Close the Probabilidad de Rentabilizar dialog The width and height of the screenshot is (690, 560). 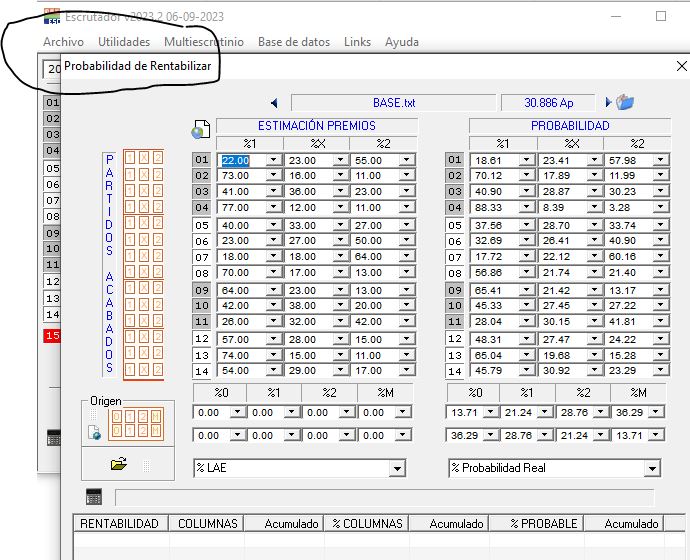click(682, 66)
